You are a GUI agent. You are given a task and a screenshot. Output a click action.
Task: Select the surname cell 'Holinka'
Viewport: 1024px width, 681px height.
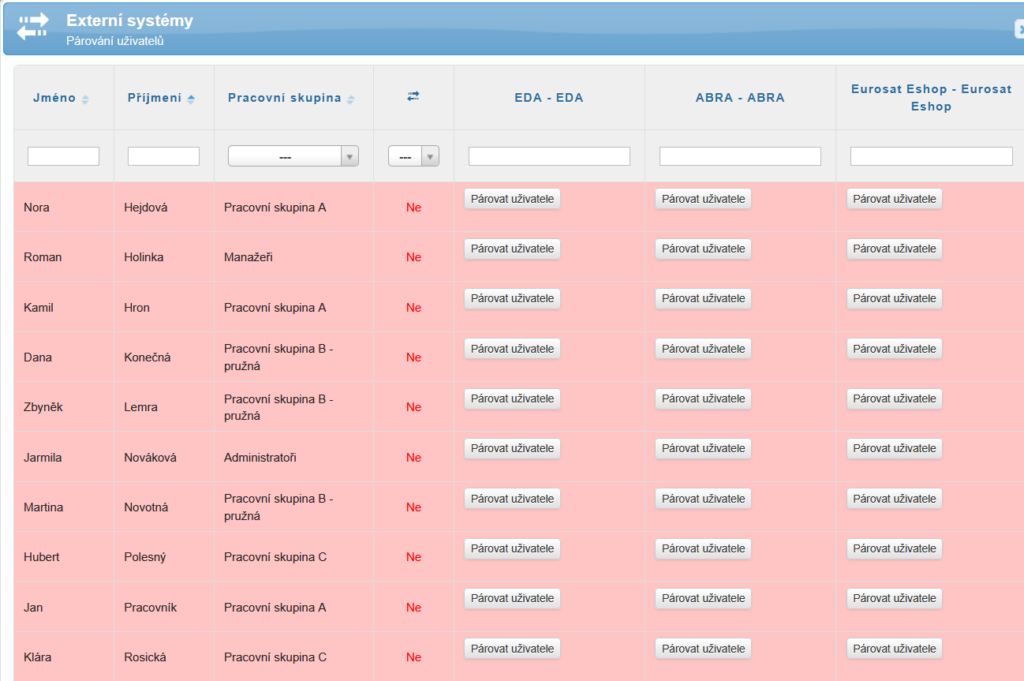[144, 257]
